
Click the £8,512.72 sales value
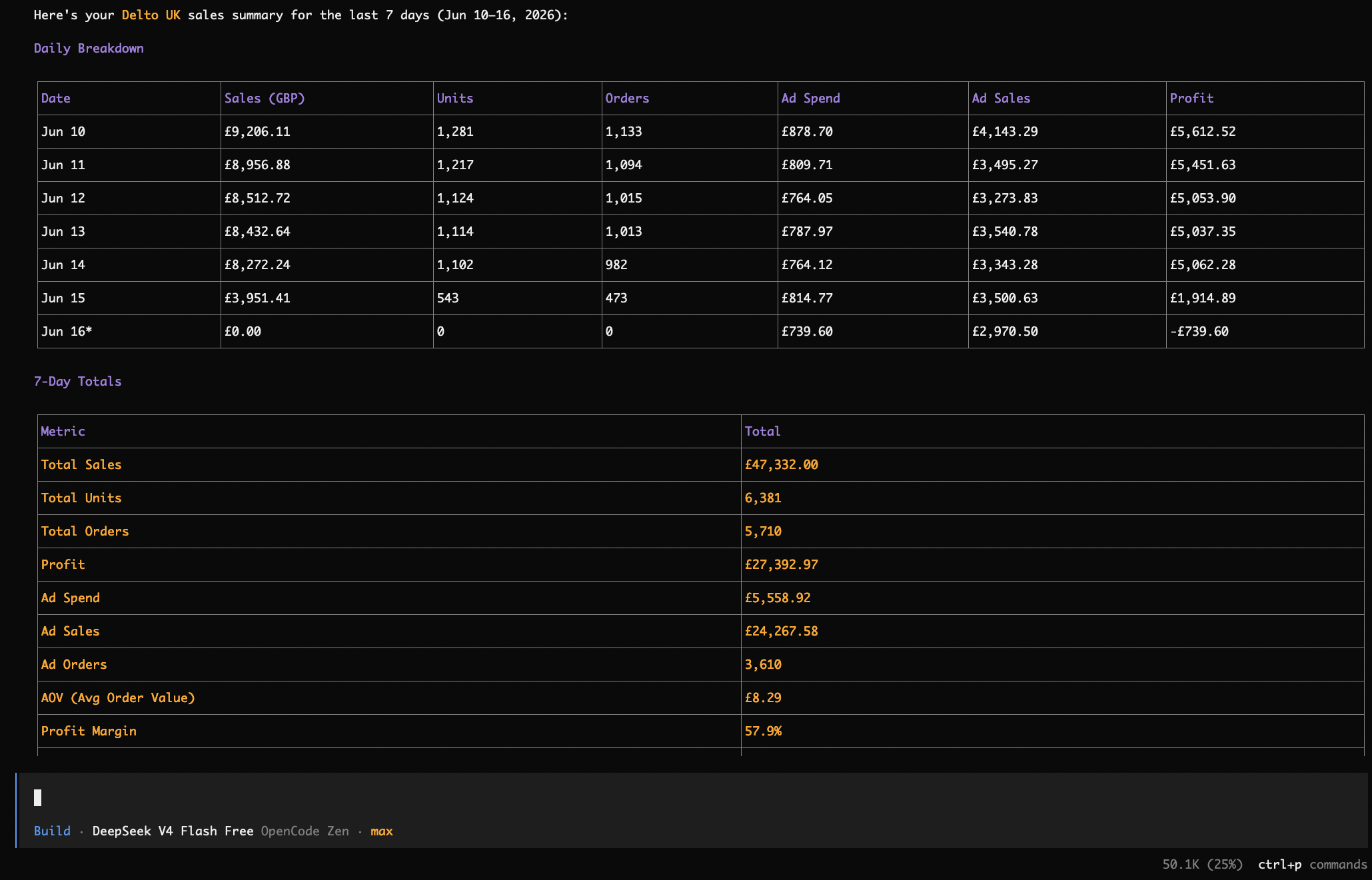257,198
